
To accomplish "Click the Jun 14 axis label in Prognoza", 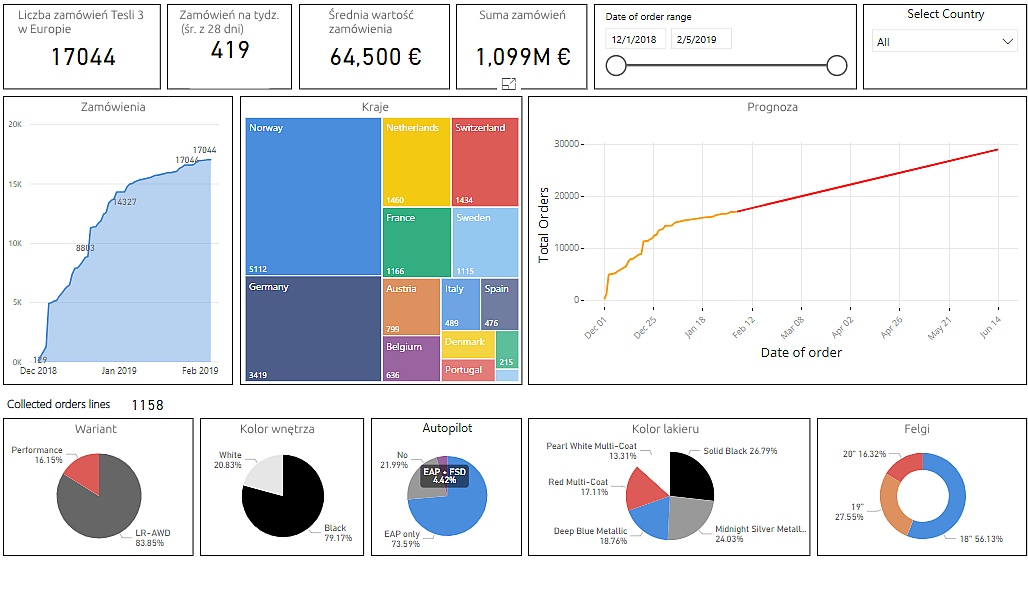I will (990, 327).
